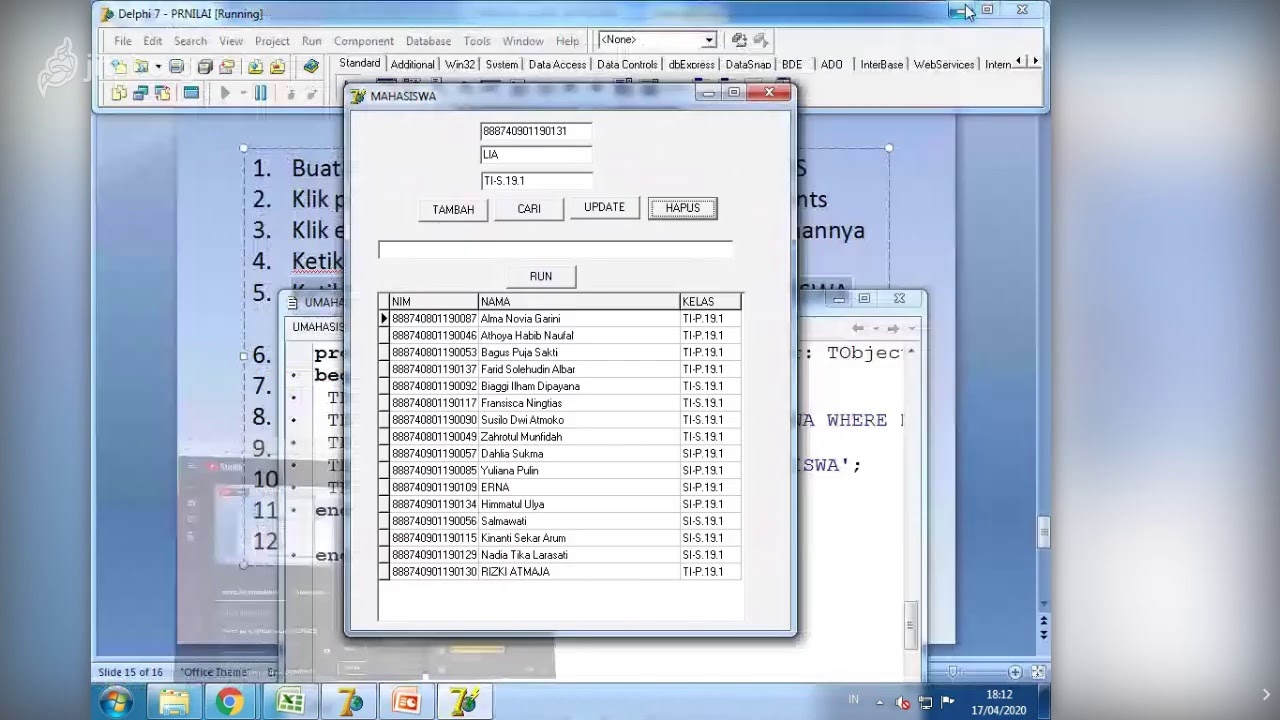
Task: Click the PowerPoint zoom slider handle
Action: (954, 672)
